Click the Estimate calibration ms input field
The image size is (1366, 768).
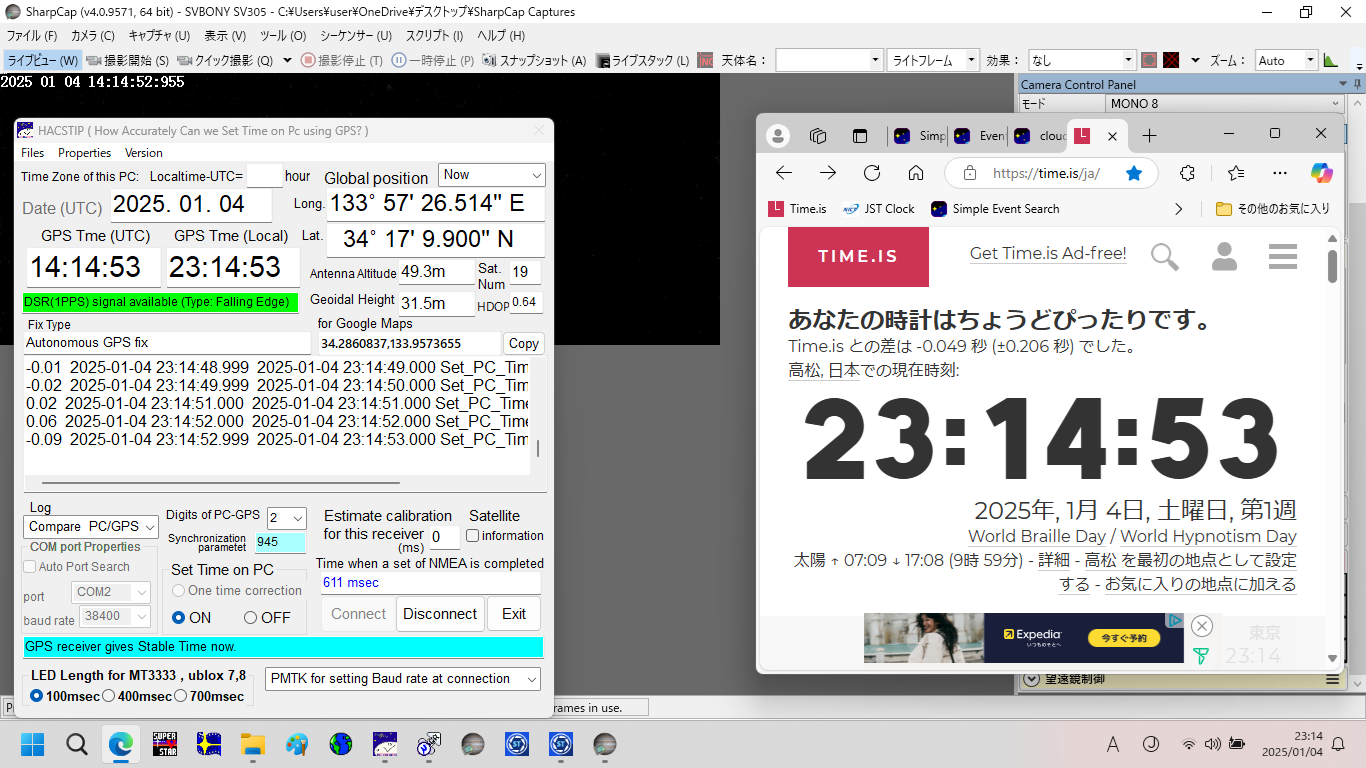(x=443, y=536)
